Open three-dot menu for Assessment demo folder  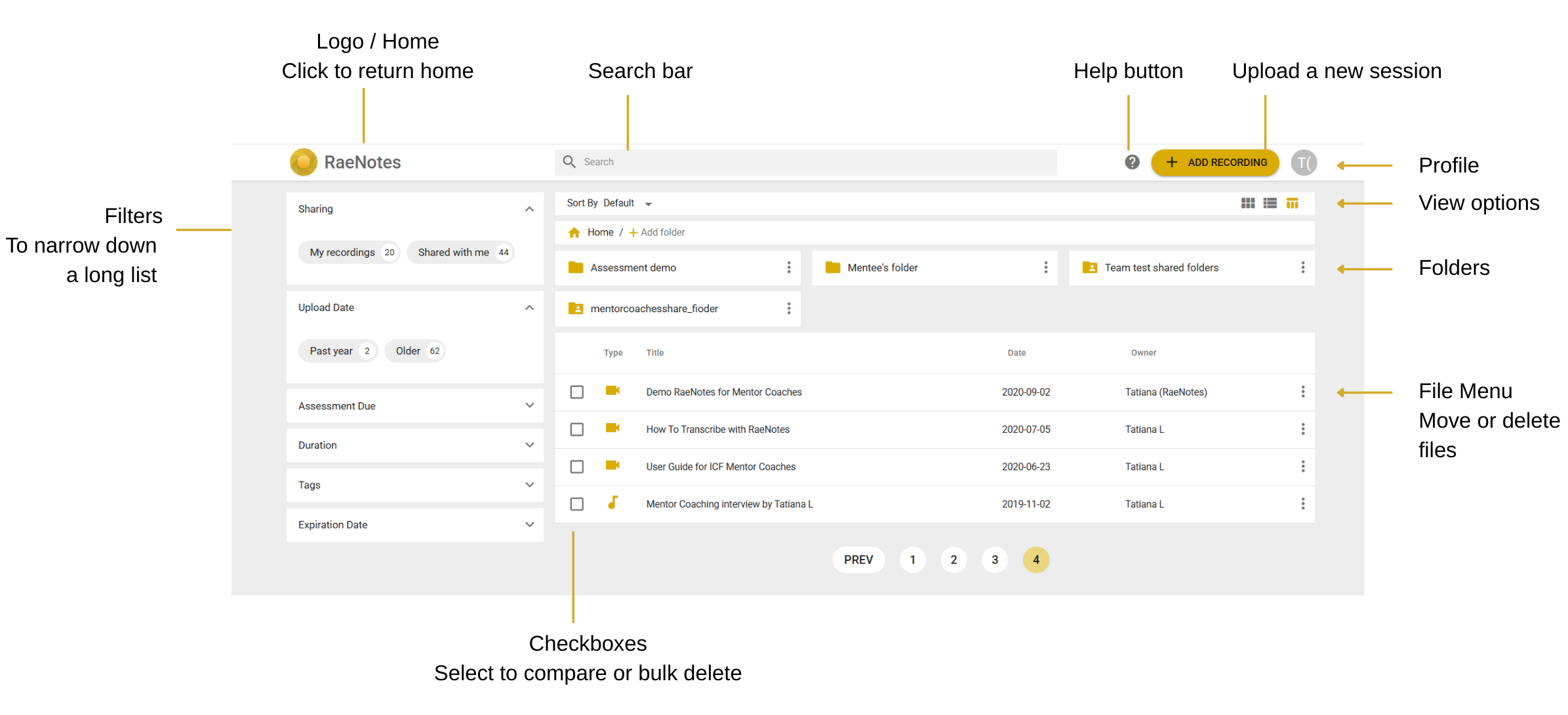click(x=788, y=268)
